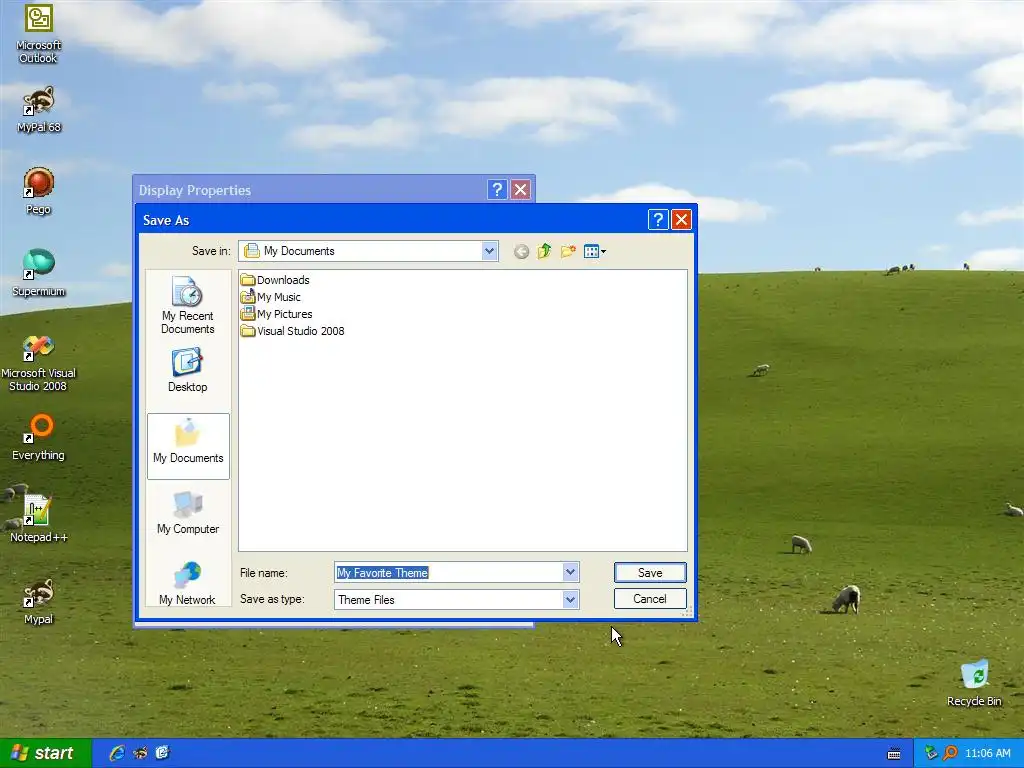Viewport: 1024px width, 768px height.
Task: Click the Cancel button
Action: point(650,599)
